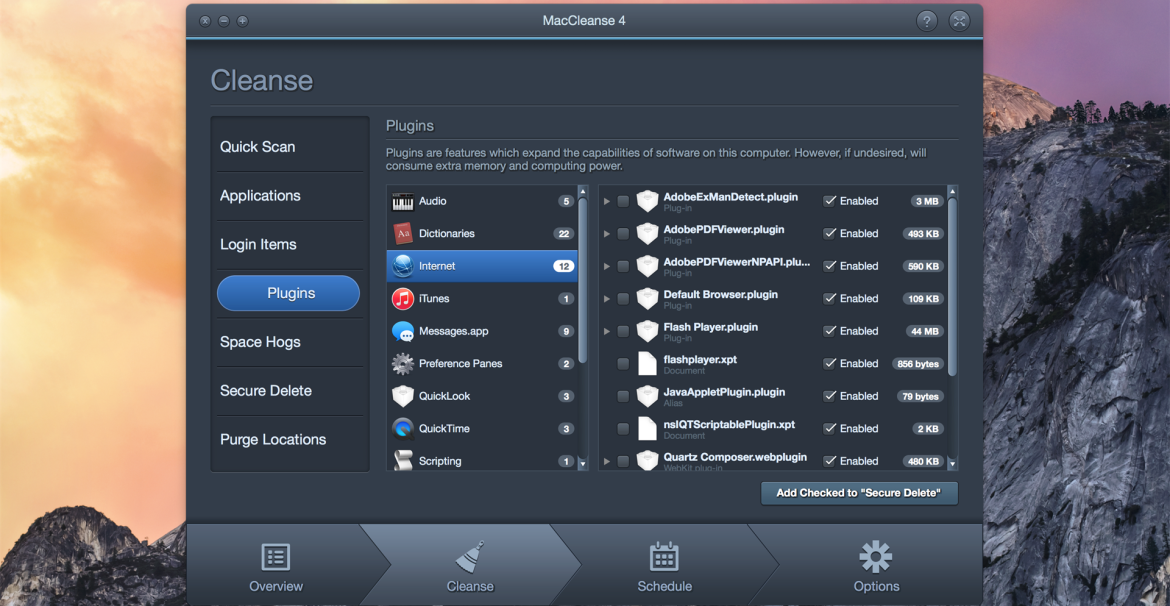
Task: Select the highlighted Plugins sidebar item
Action: point(288,293)
